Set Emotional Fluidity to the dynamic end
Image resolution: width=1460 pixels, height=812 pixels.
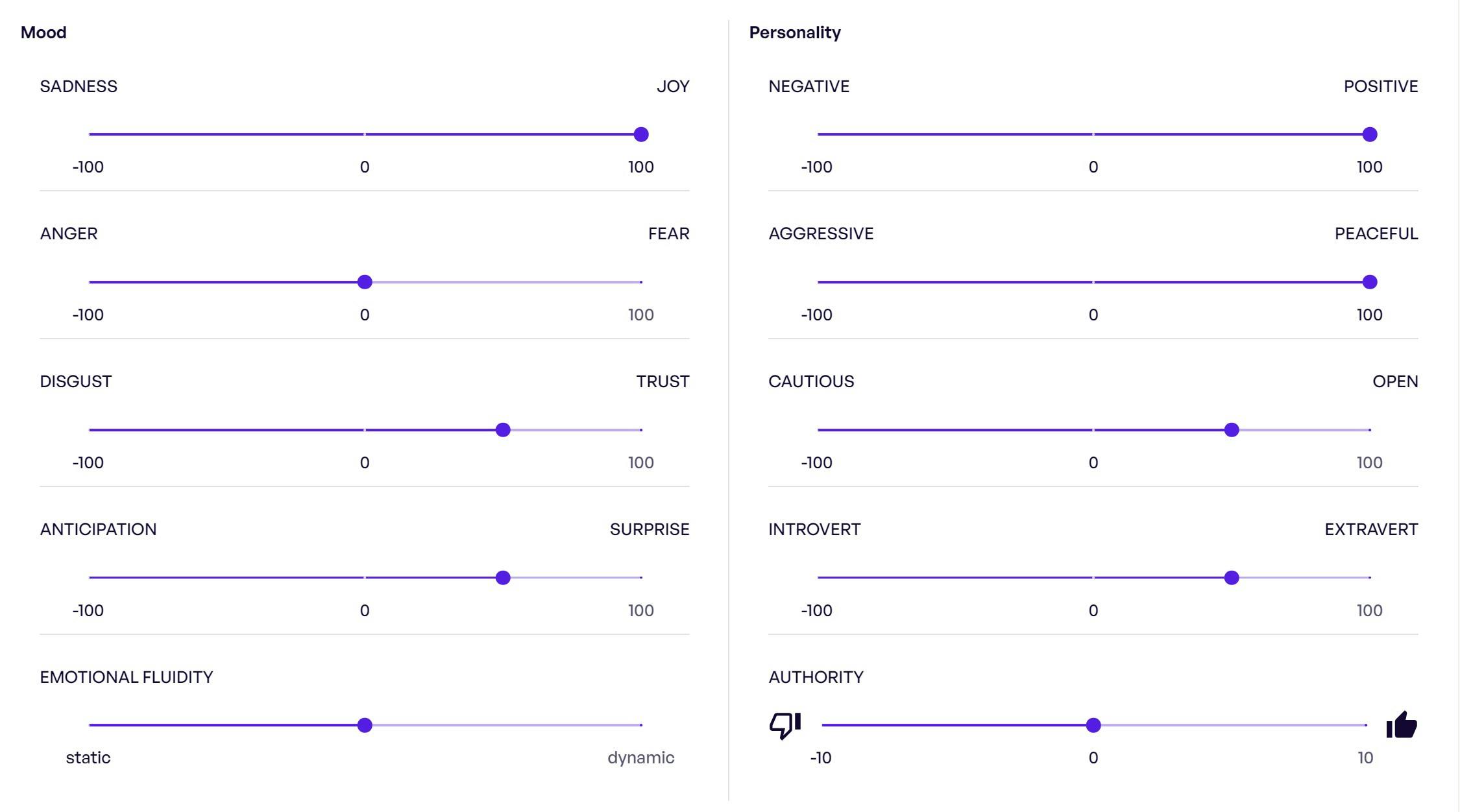click(641, 725)
